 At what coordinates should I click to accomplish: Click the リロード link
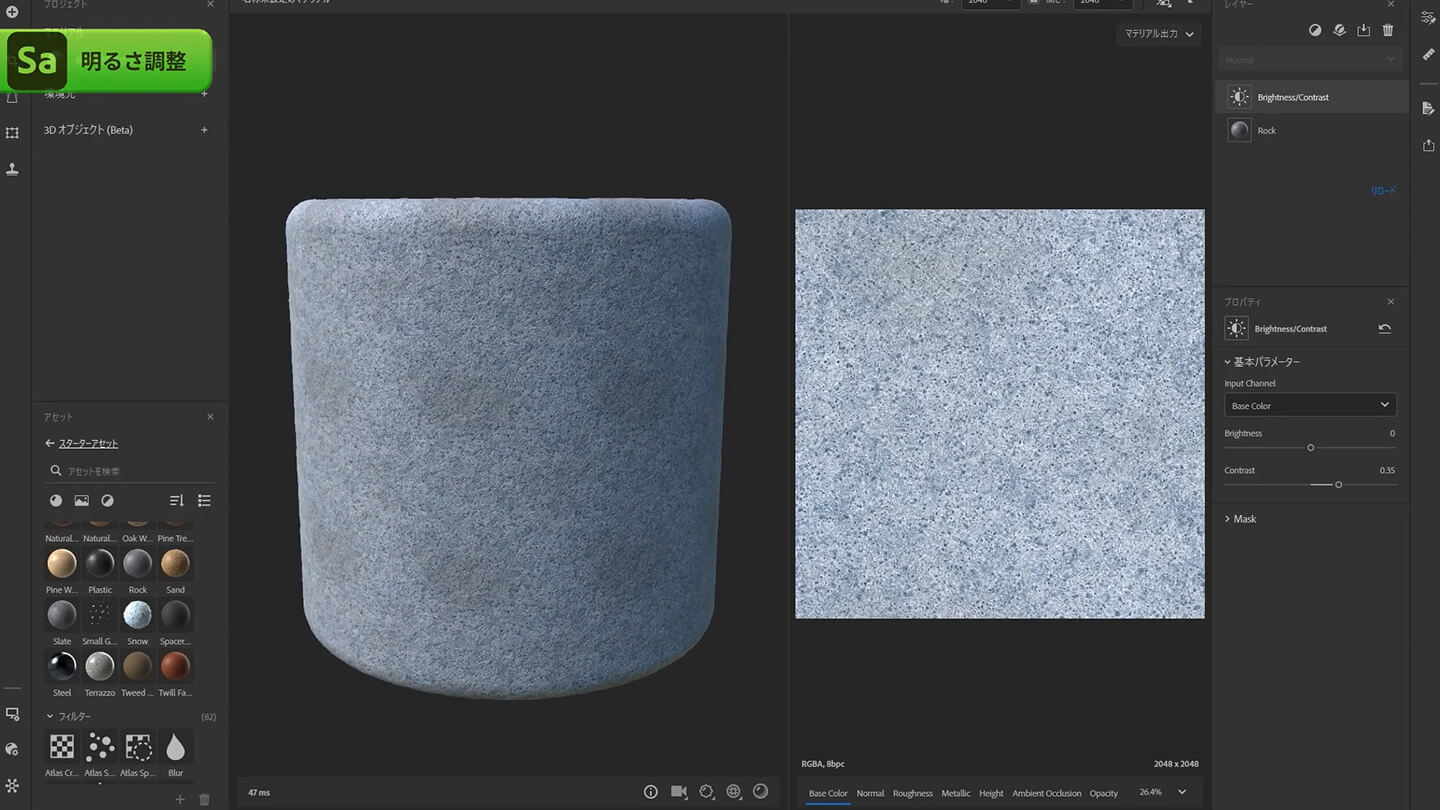pos(1383,190)
